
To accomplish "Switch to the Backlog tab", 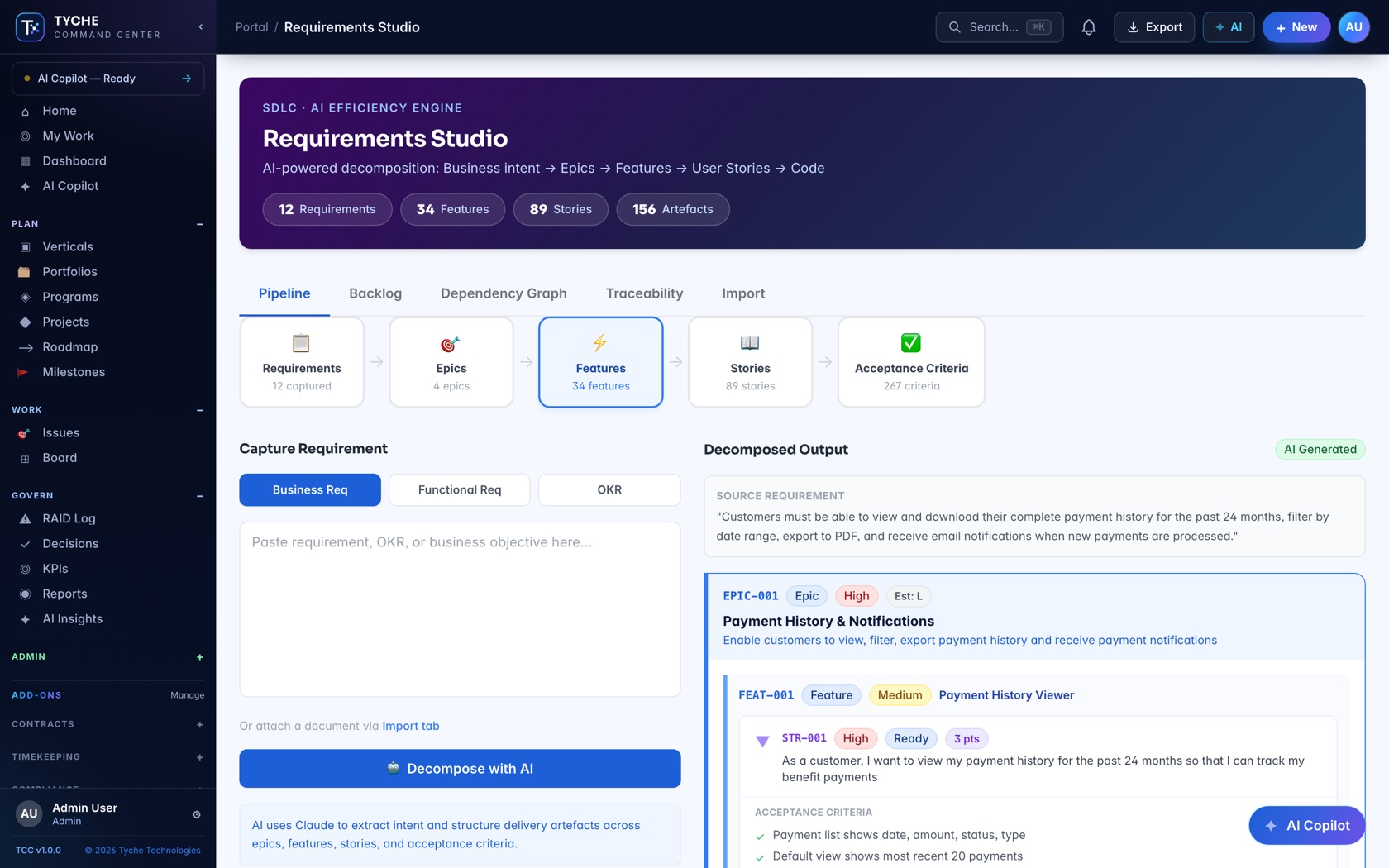I will coord(375,293).
